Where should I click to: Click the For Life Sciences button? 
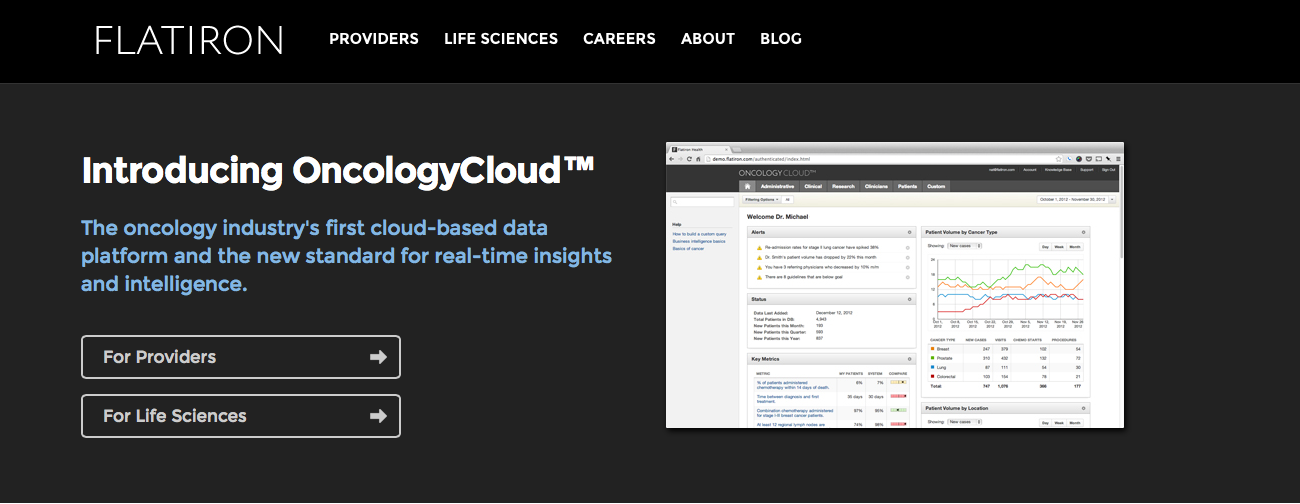pyautogui.click(x=241, y=416)
